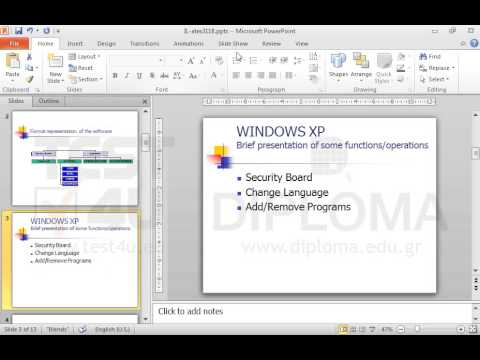Click the Clear All Formatting icon
This screenshot has width=480, height=360.
(x=219, y=61)
